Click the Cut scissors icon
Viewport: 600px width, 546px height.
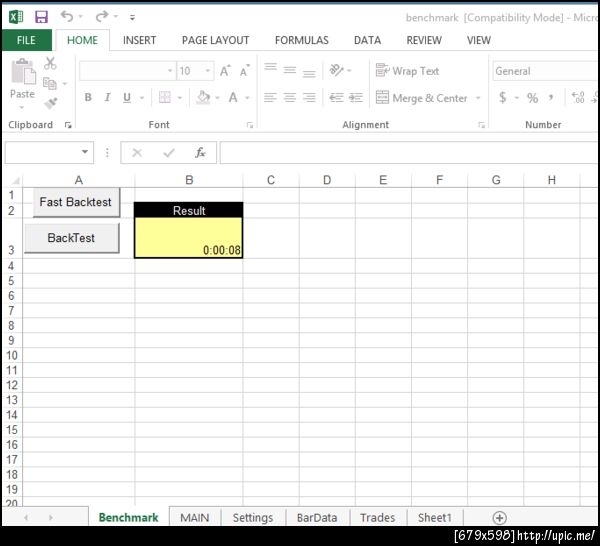[50, 64]
